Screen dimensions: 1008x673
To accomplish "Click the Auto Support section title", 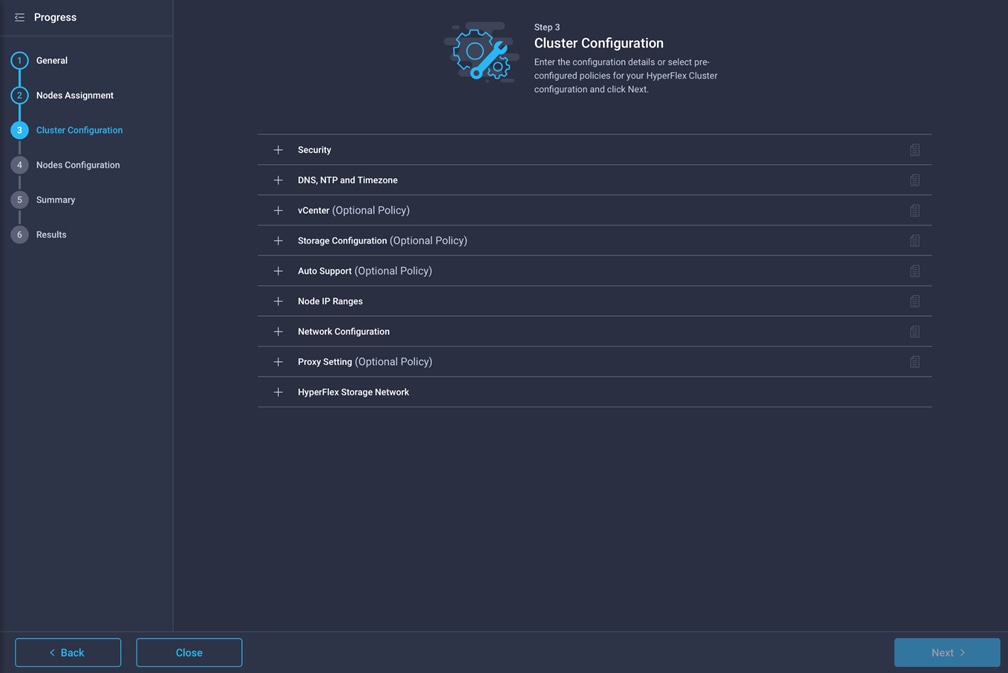I will [364, 271].
